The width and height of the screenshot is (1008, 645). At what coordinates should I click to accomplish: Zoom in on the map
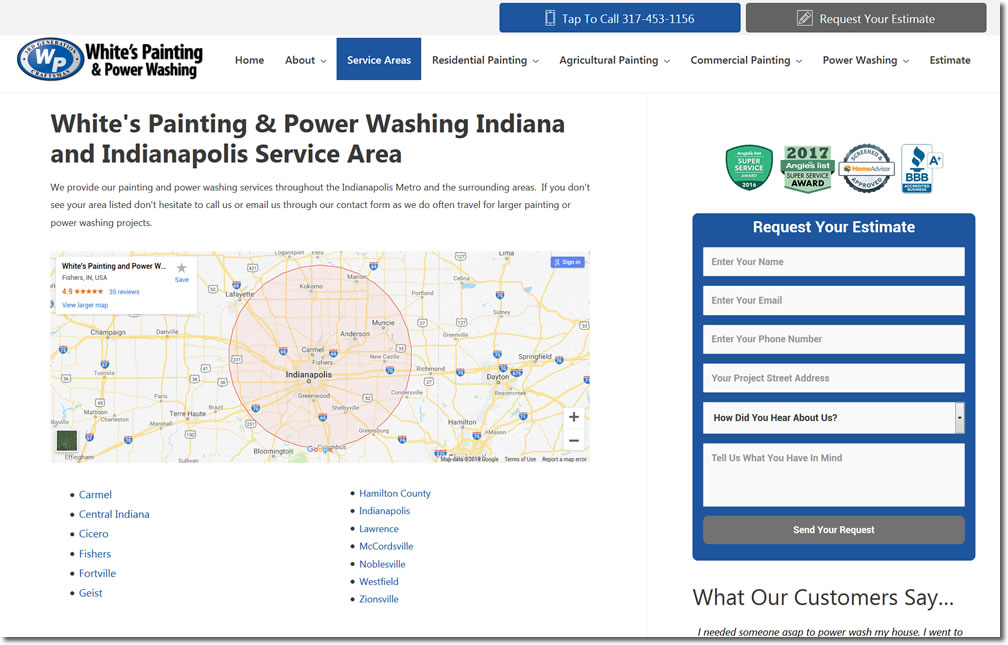[x=574, y=417]
